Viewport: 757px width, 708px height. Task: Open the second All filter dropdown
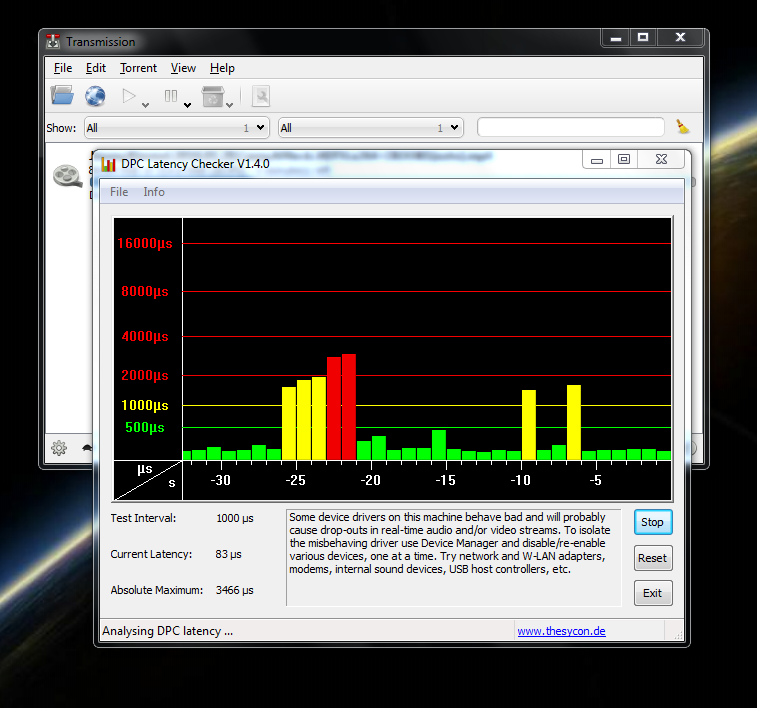coord(371,128)
